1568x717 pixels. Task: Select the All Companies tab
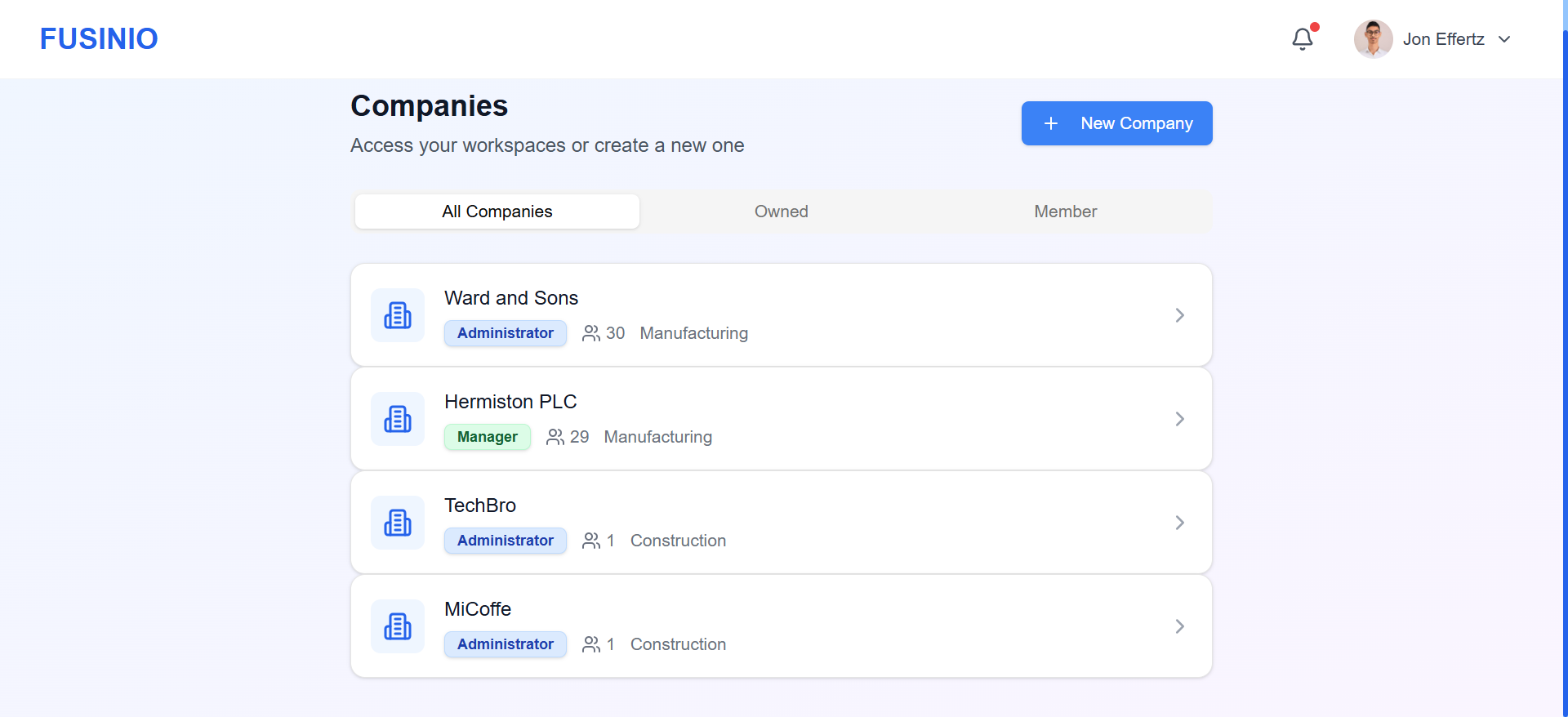coord(497,212)
